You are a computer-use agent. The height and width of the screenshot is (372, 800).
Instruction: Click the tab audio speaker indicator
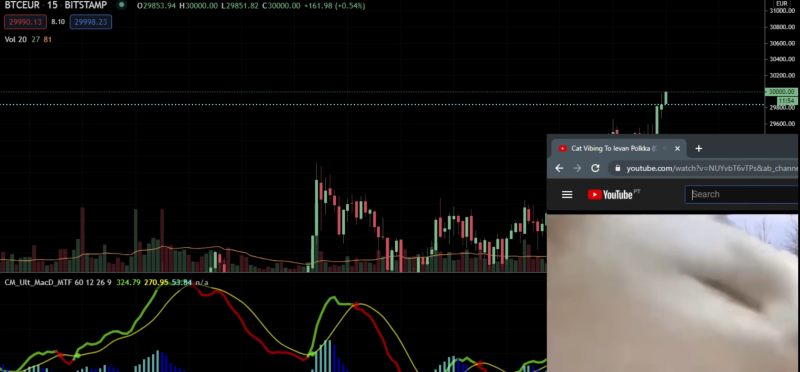(665, 148)
